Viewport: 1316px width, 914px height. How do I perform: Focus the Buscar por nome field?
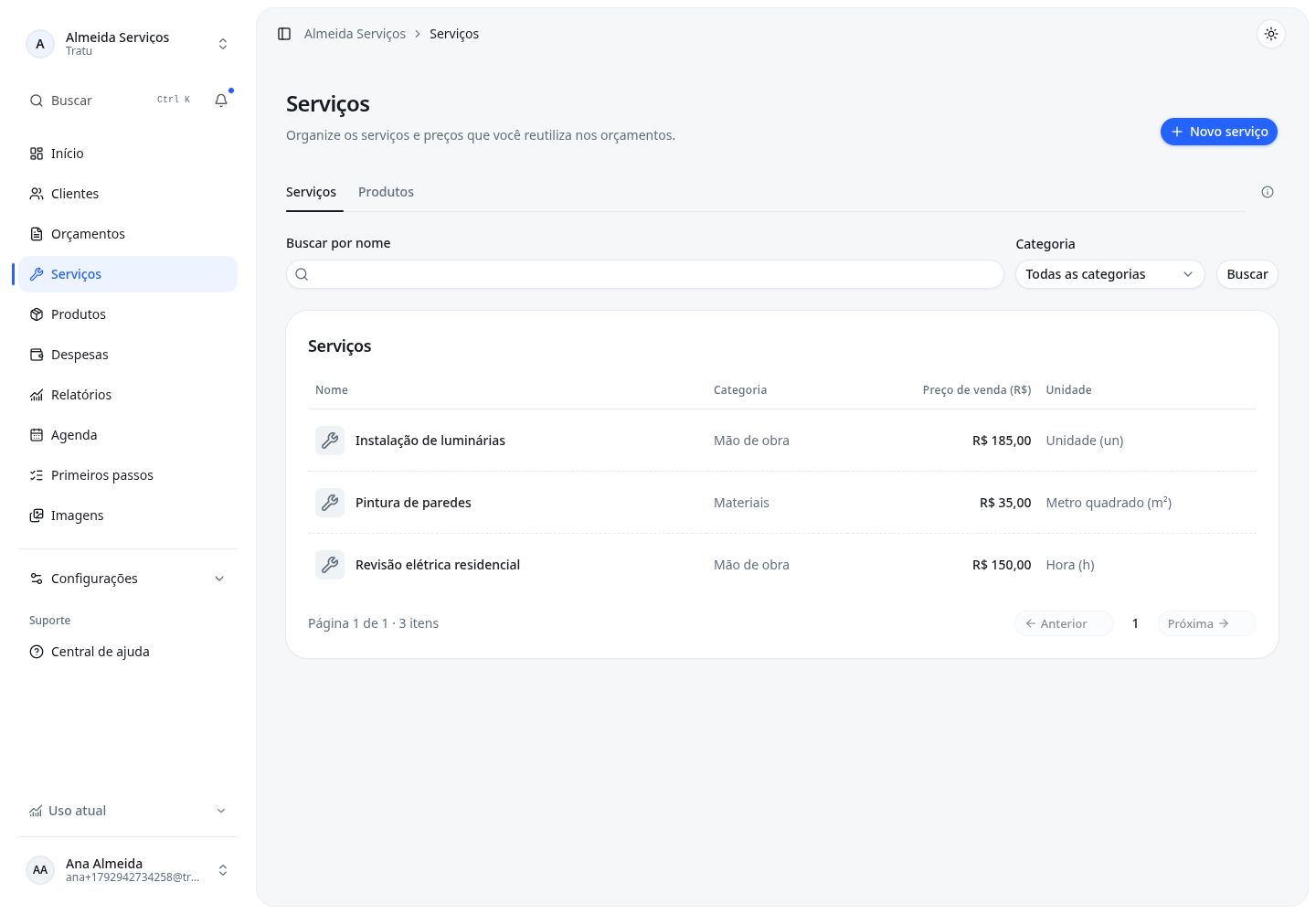coord(644,274)
